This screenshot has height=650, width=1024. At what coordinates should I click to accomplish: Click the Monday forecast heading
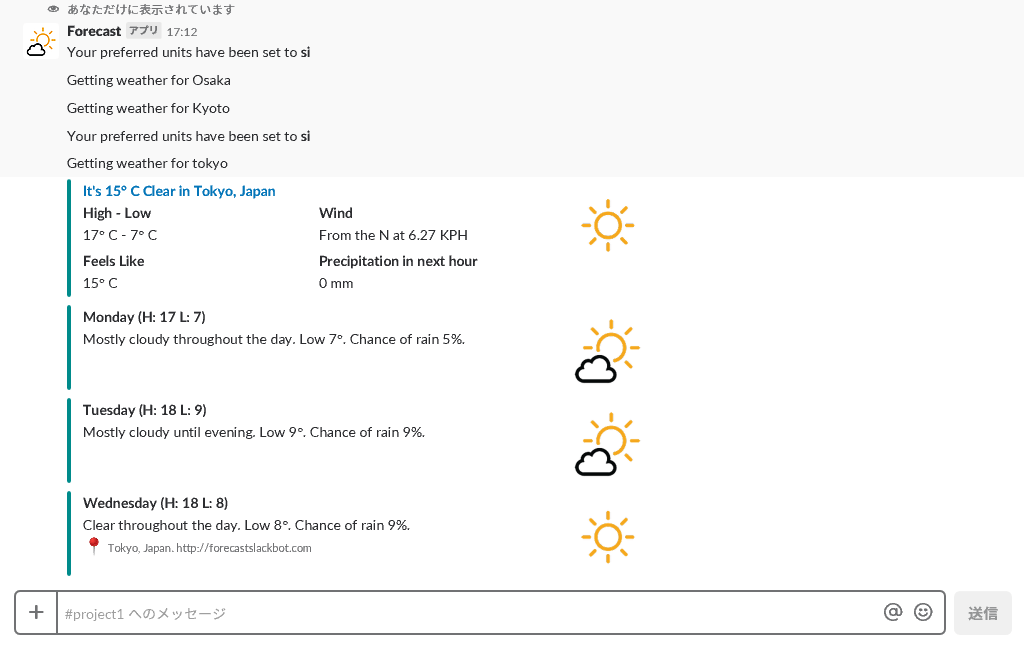[144, 317]
